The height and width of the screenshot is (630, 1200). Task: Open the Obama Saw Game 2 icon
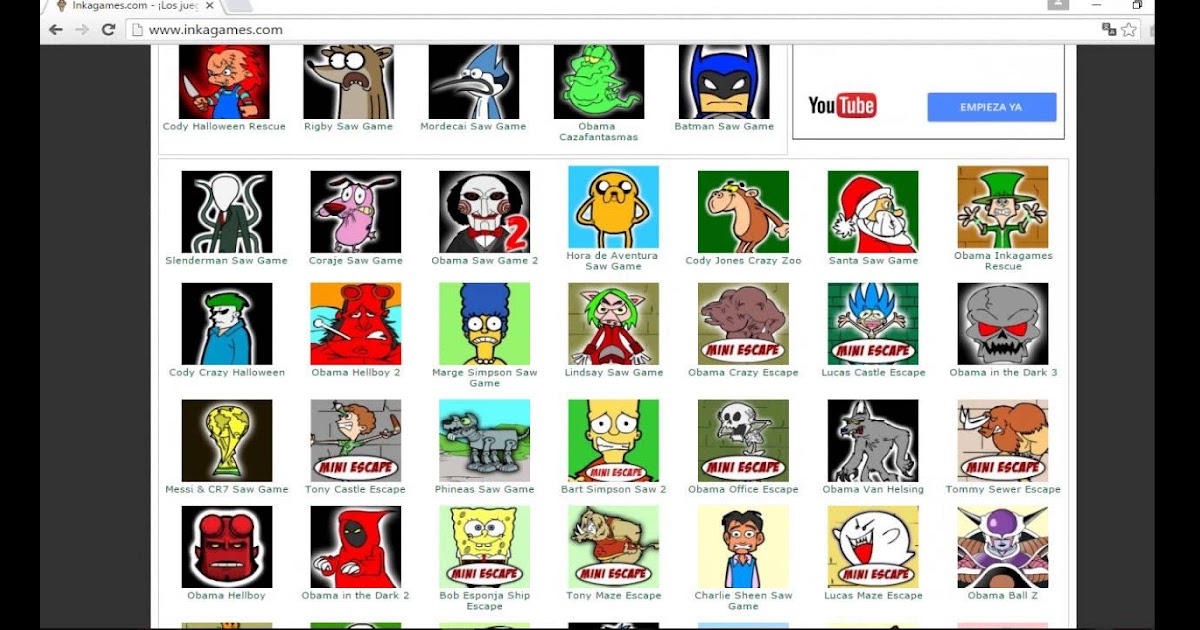(484, 211)
